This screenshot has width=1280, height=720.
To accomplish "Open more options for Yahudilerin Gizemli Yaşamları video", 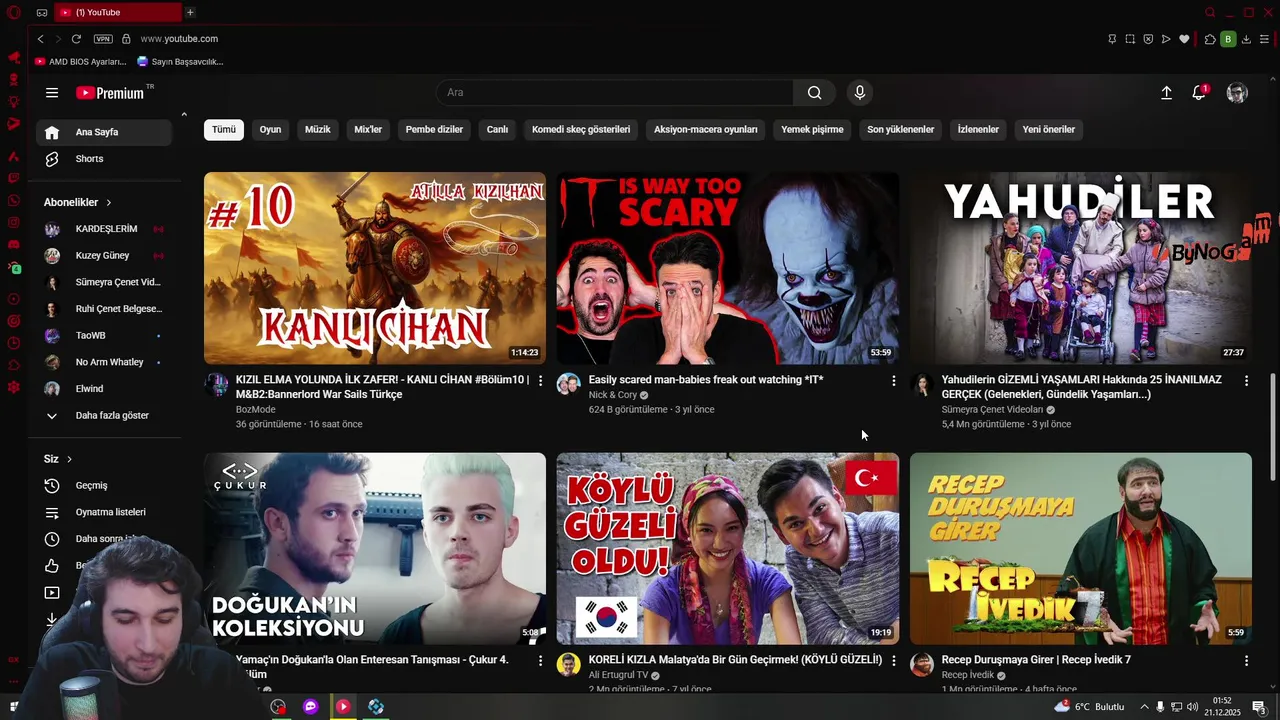I will (x=1246, y=381).
